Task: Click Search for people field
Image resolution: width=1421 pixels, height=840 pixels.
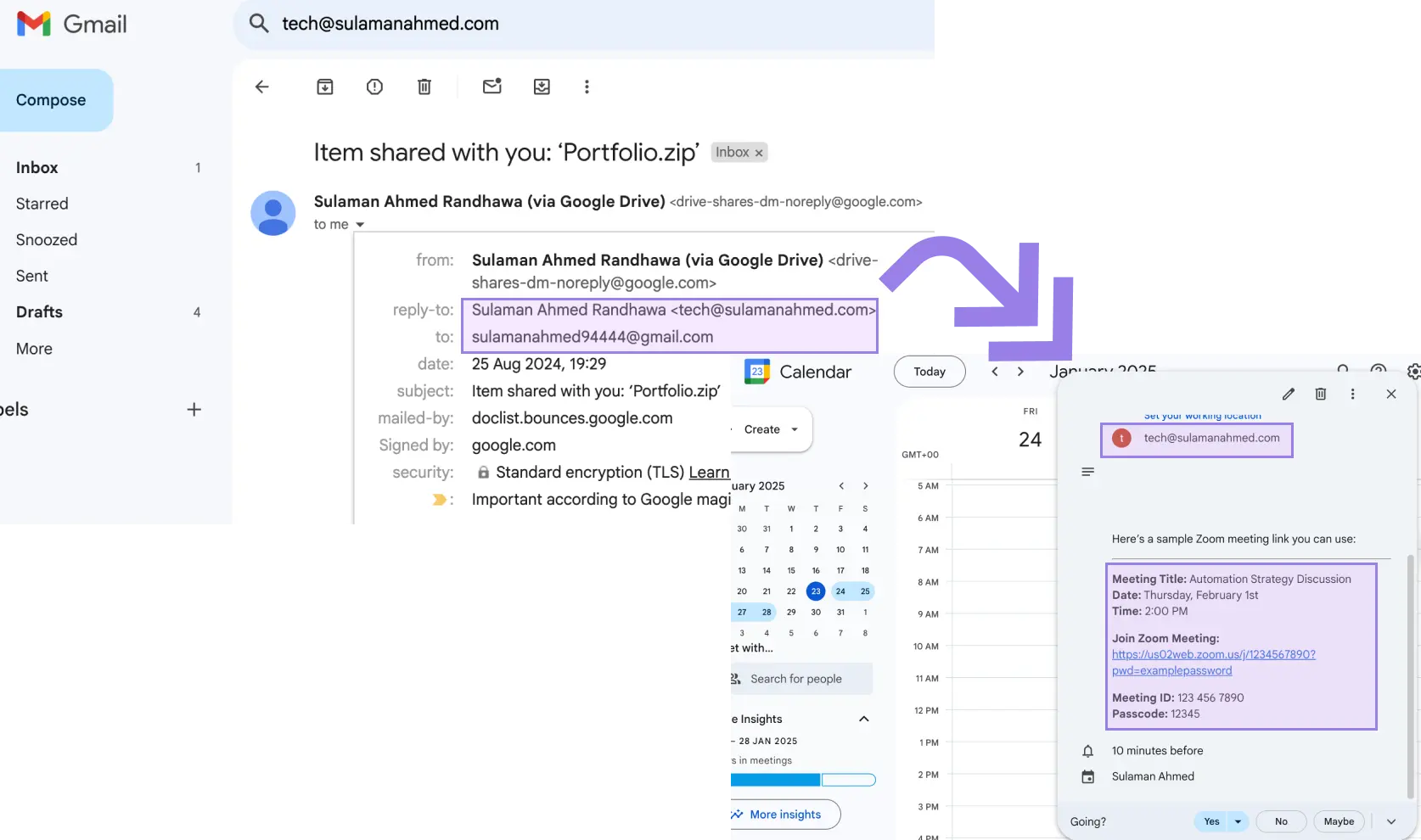Action: pos(801,679)
